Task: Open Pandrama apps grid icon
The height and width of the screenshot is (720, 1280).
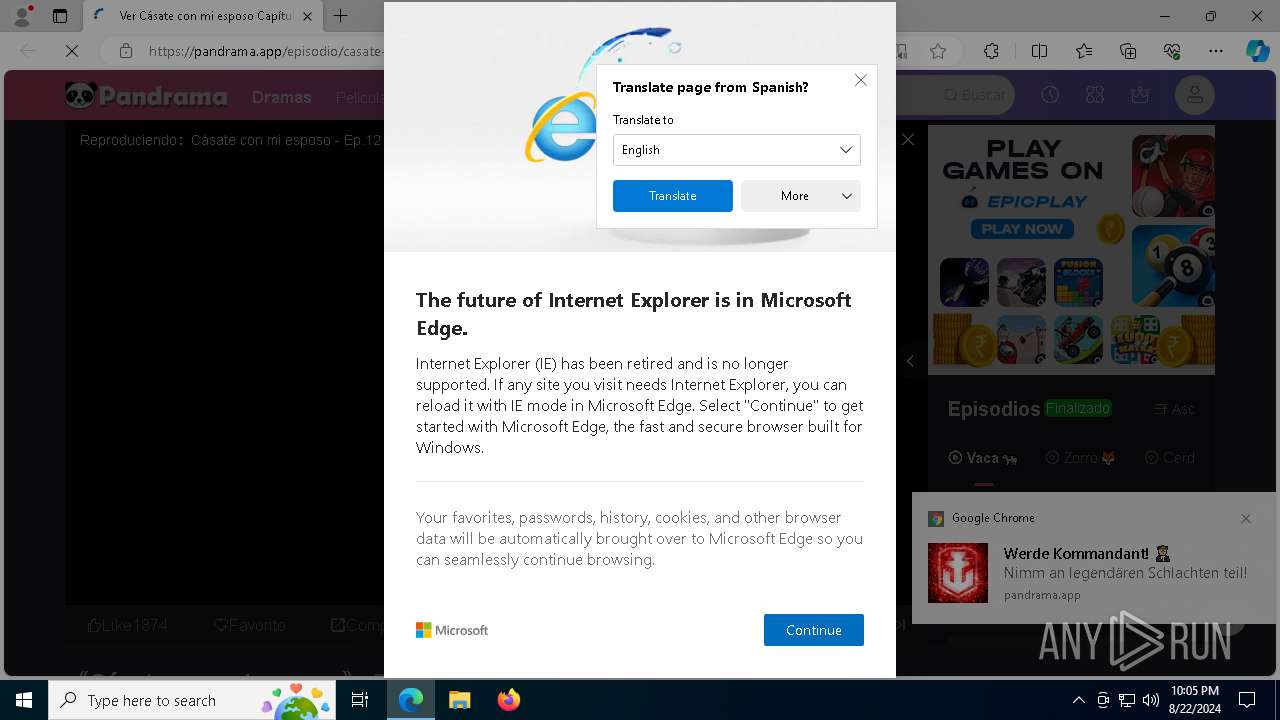Action: click(x=1094, y=95)
